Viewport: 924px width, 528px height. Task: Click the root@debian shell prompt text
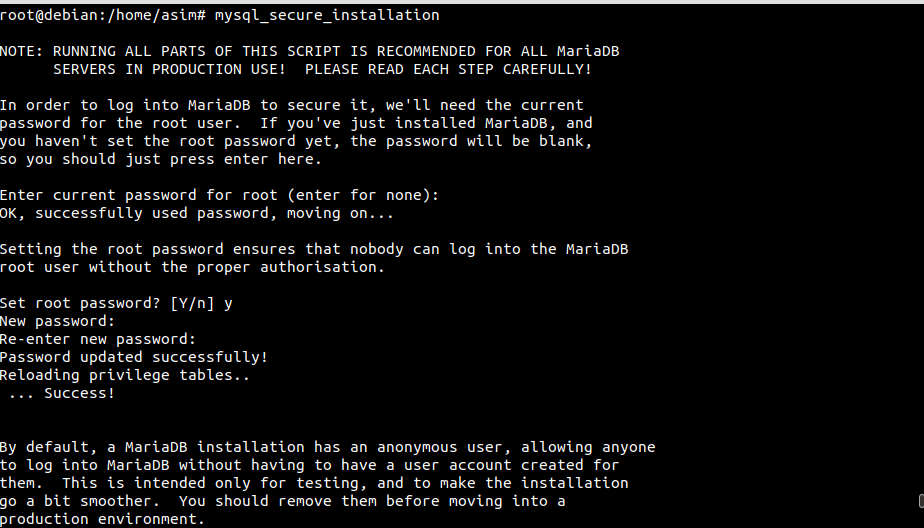click(x=102, y=15)
